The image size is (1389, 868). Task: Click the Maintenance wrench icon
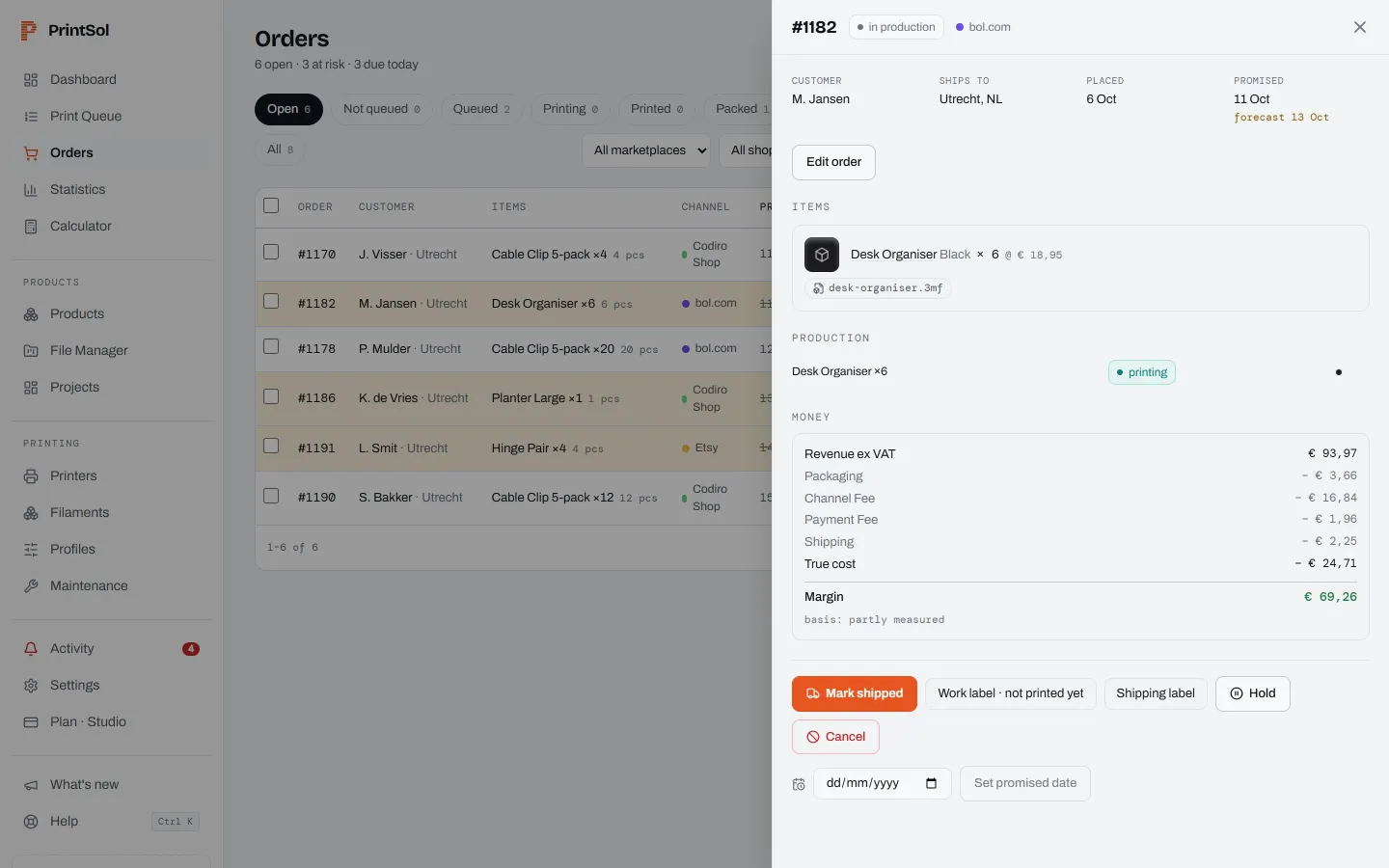tap(31, 586)
